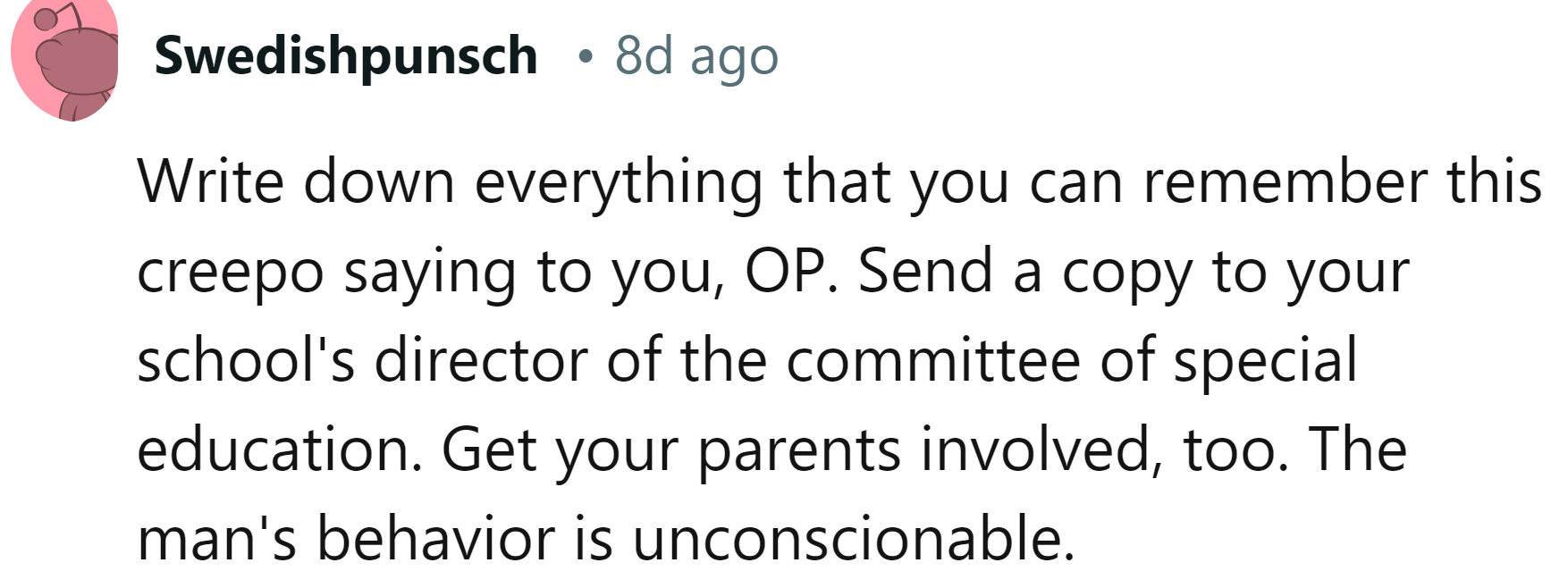Click the word "Write" starting the comment
Viewport: 1568px width, 588px height.
(211, 181)
